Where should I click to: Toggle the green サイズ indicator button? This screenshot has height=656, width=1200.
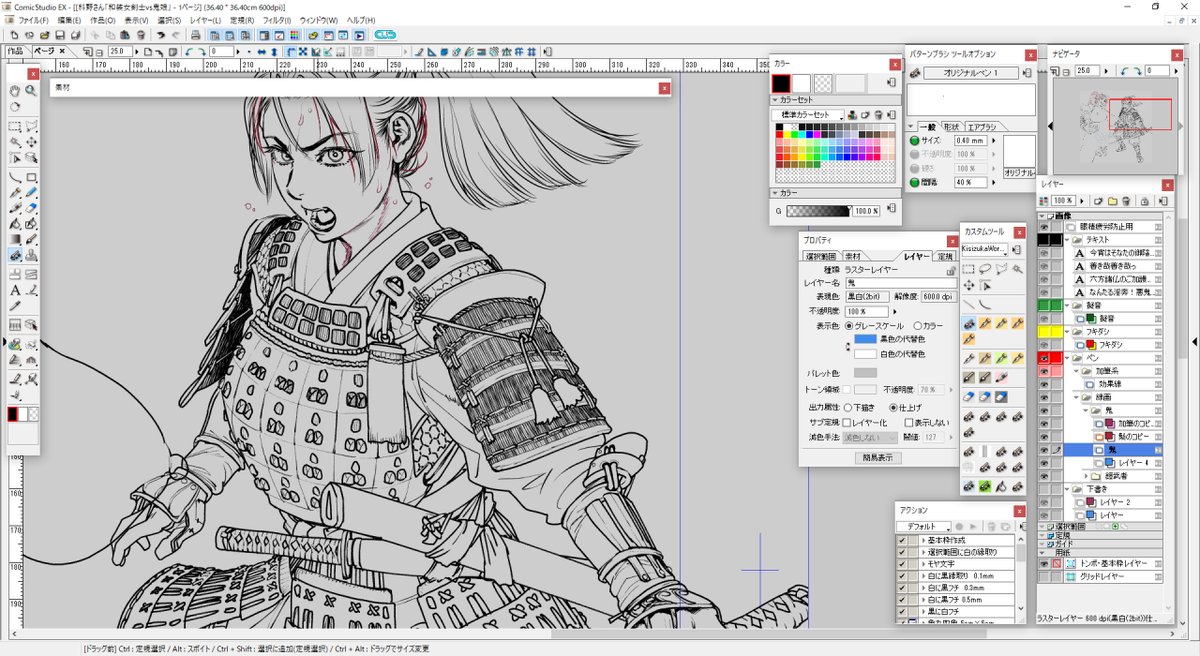tap(914, 141)
